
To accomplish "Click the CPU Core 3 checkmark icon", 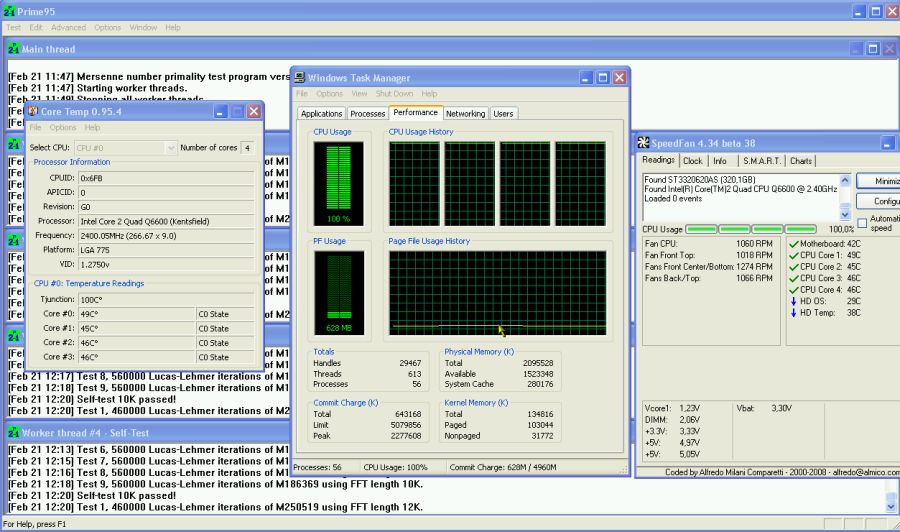I will (x=794, y=278).
